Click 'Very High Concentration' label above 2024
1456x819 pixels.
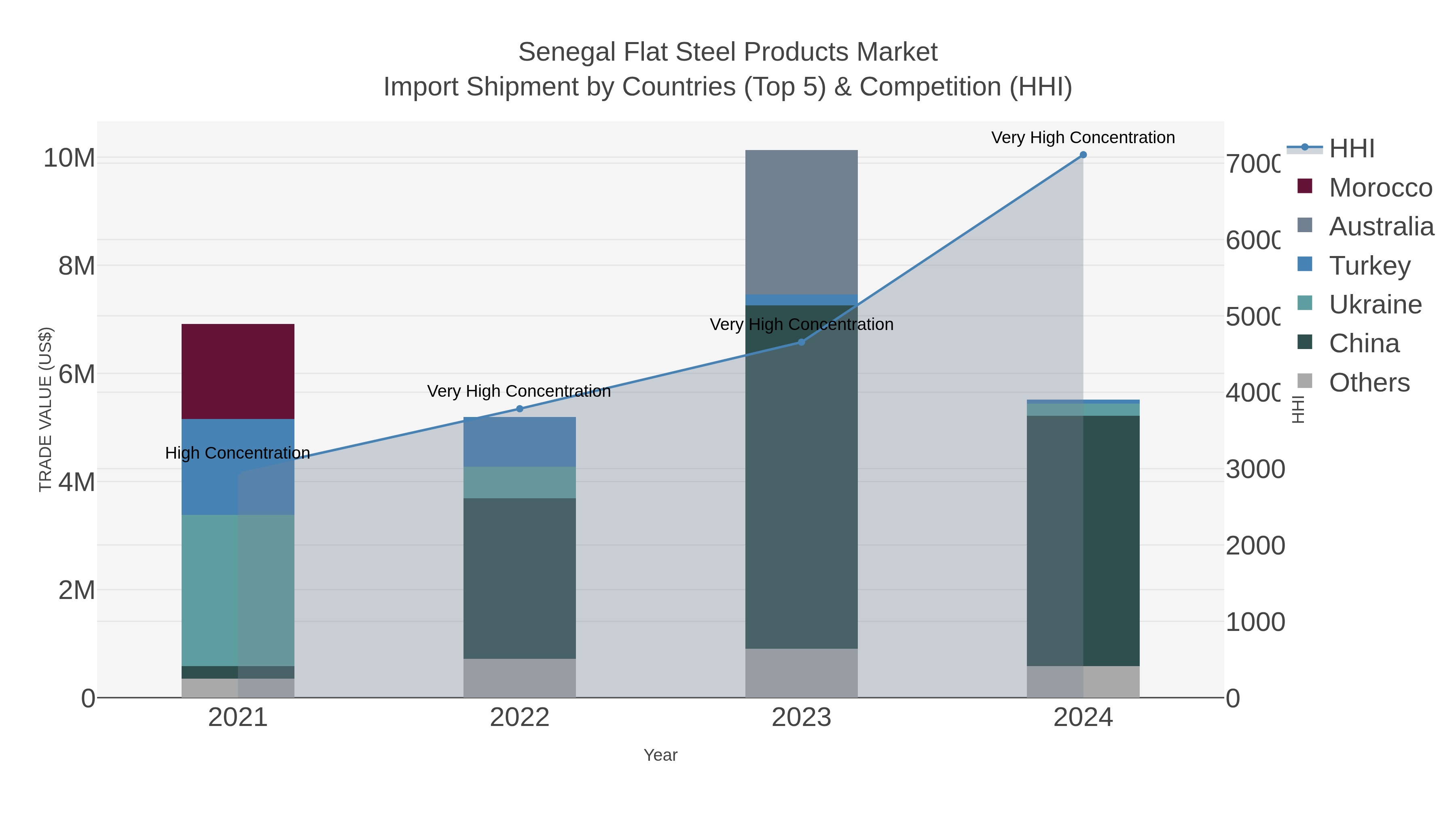(x=1083, y=138)
